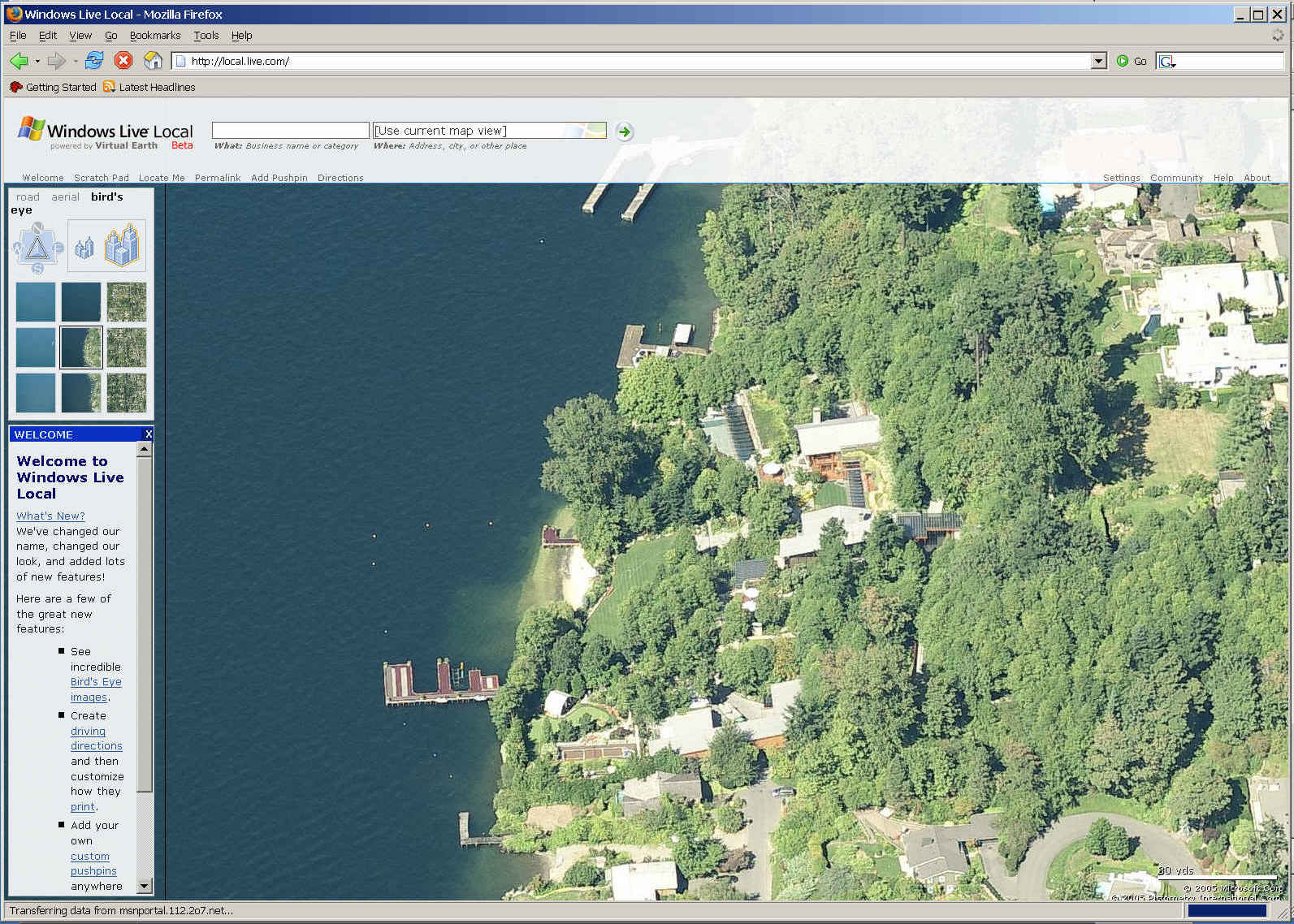Viewport: 1294px width, 924px height.
Task: Select the top-right bird's eye tile thumbnail
Action: [127, 302]
